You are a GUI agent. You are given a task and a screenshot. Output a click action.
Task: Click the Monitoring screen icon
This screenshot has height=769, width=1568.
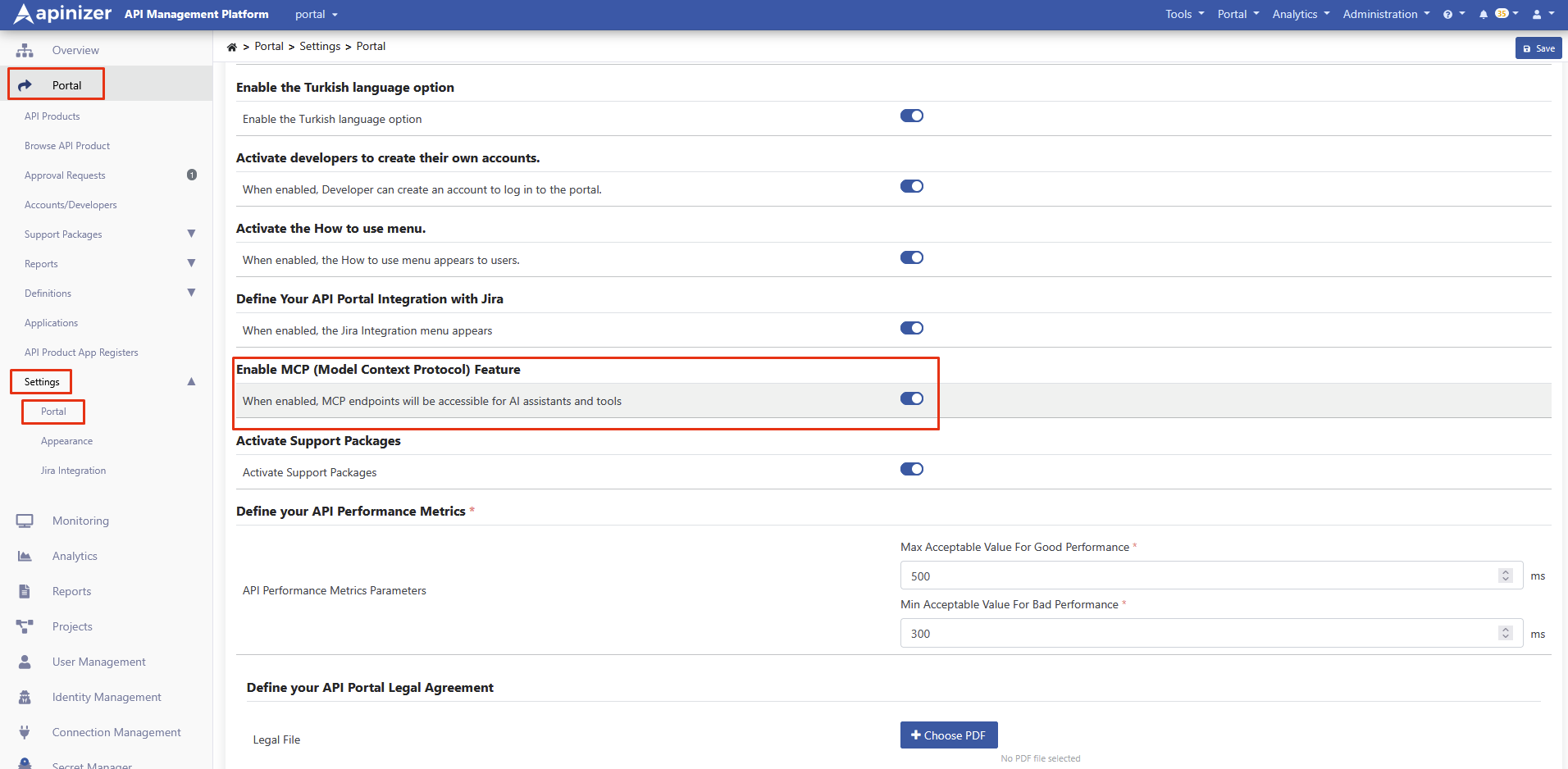point(25,521)
